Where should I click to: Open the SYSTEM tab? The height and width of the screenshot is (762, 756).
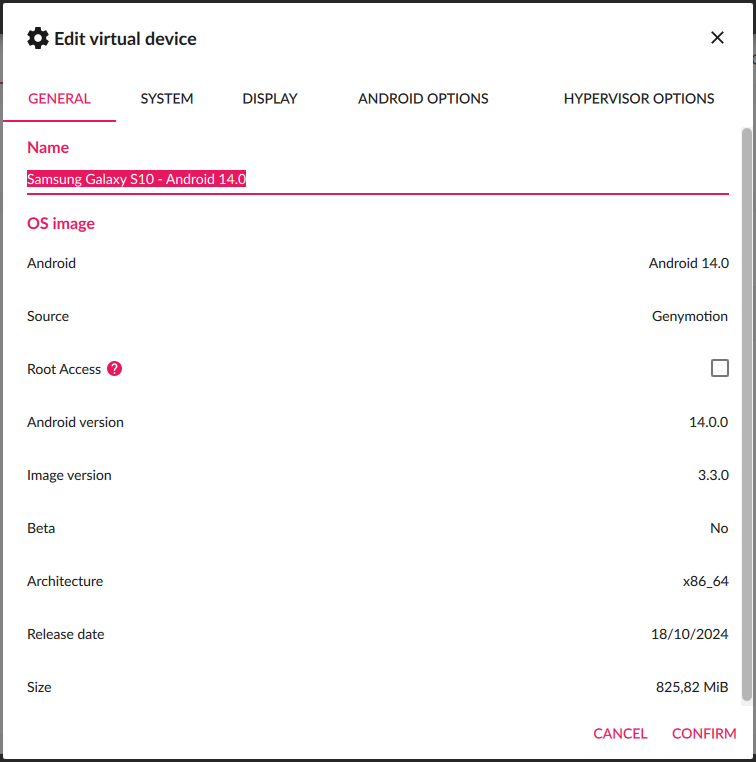(x=167, y=99)
